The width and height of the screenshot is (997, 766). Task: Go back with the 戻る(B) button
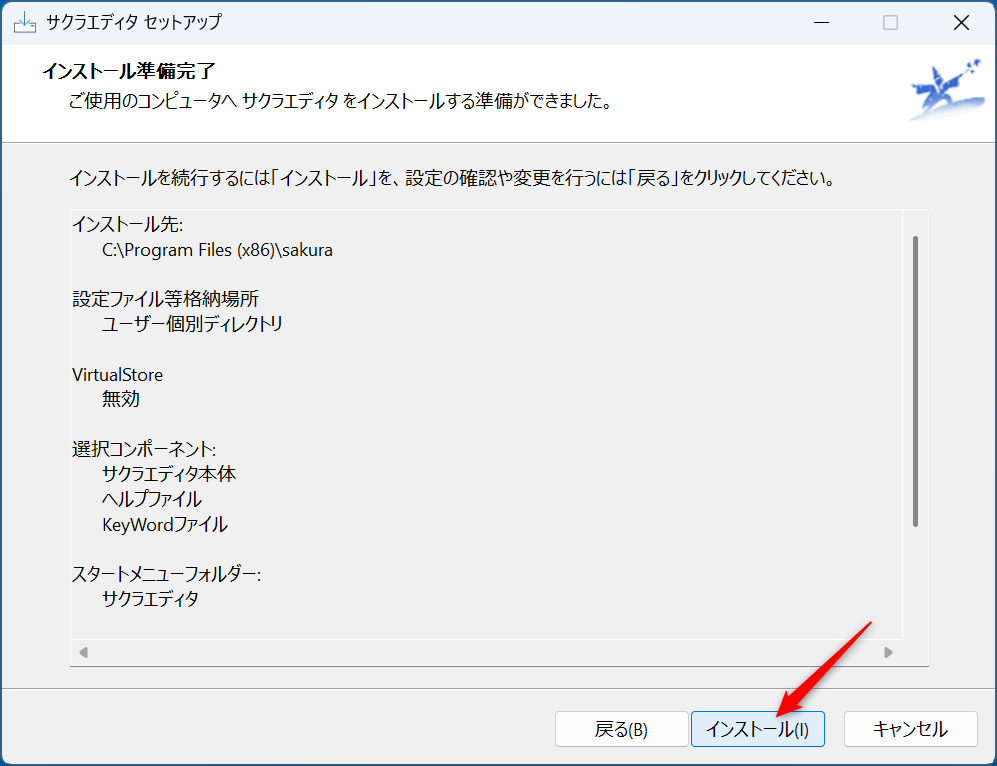click(621, 729)
